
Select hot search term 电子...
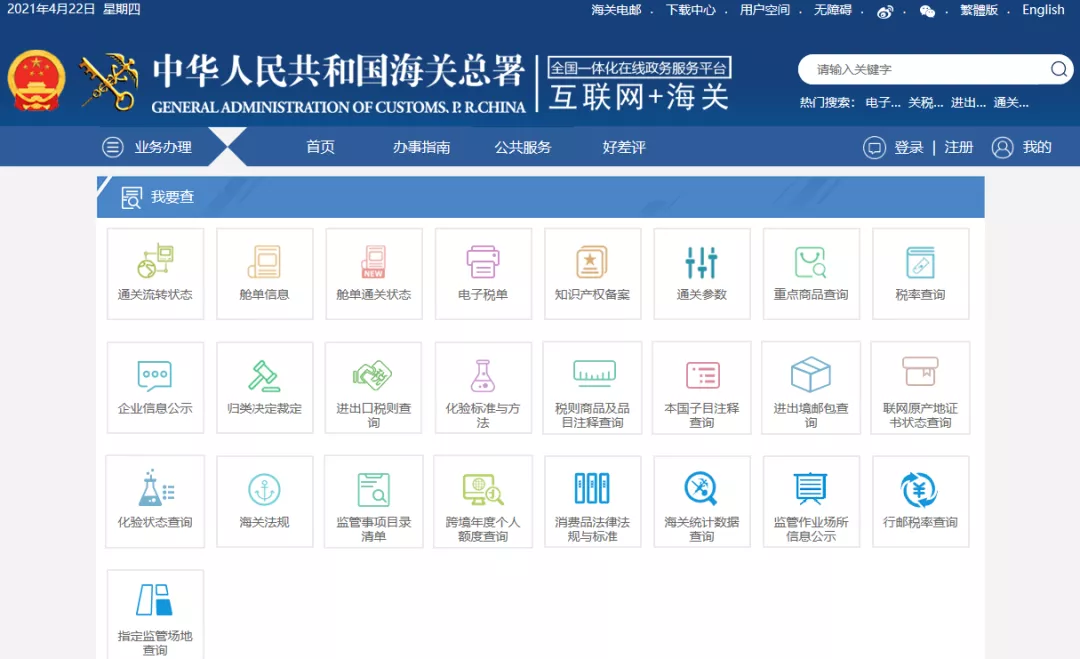883,103
